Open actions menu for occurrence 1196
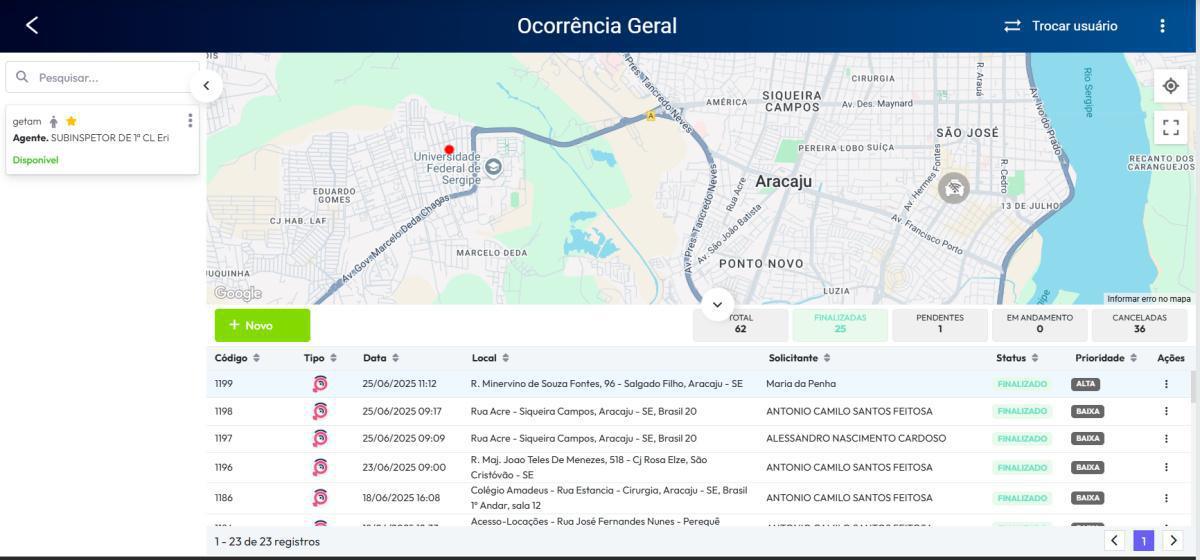1200x560 pixels. (x=1166, y=467)
